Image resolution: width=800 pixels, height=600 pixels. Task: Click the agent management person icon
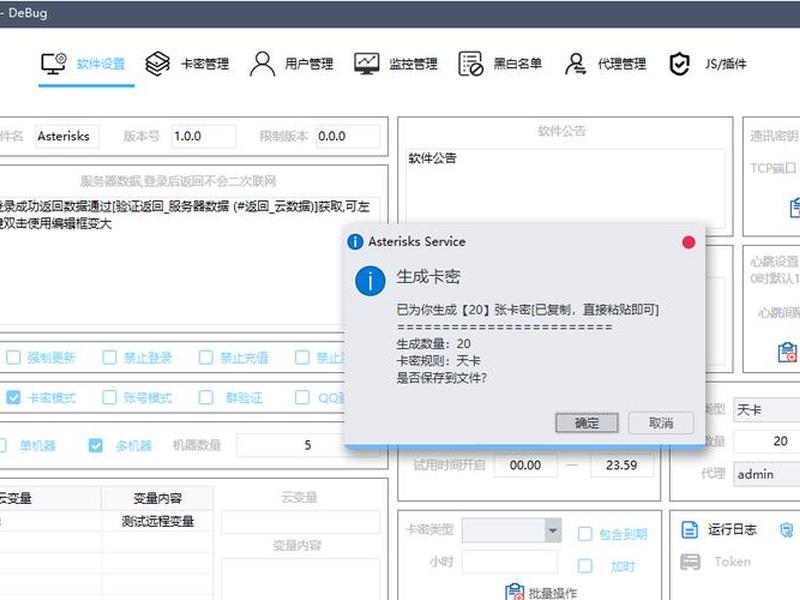pos(576,64)
